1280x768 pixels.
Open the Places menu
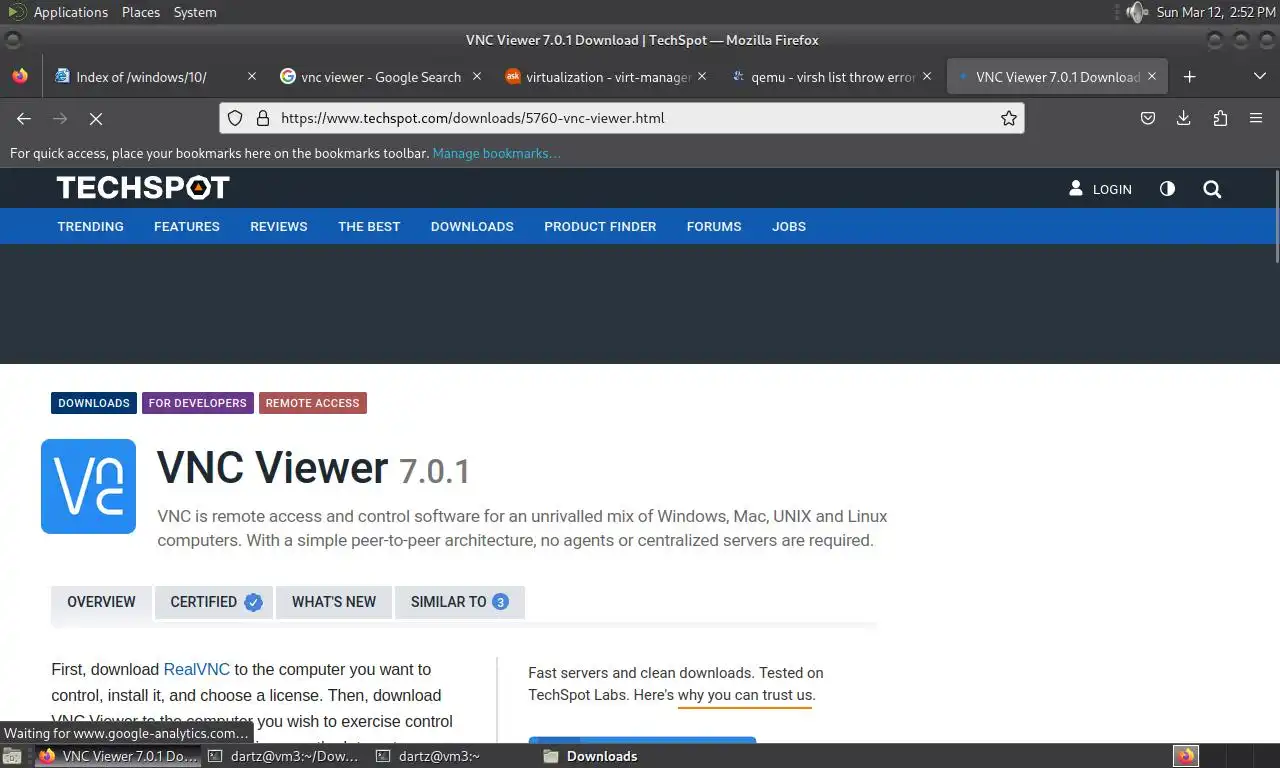141,12
